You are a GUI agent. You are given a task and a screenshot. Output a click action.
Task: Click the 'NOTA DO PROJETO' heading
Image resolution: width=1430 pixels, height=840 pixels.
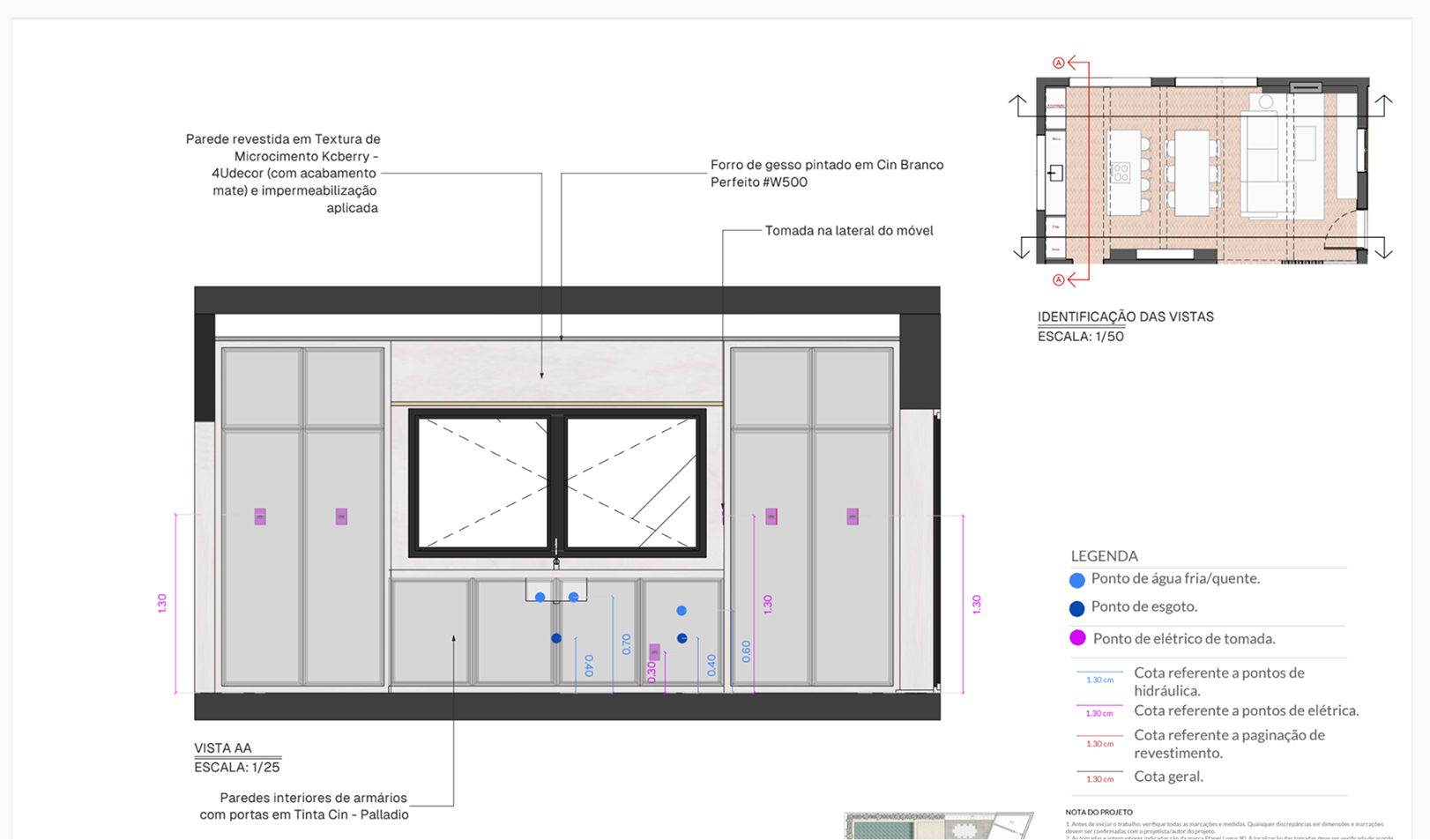point(1099,813)
